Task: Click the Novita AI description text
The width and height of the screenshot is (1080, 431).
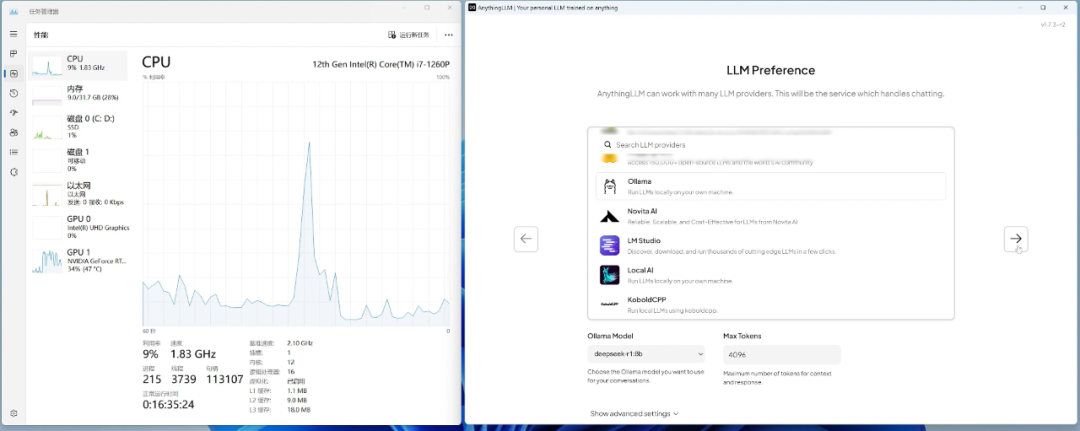Action: tap(712, 222)
